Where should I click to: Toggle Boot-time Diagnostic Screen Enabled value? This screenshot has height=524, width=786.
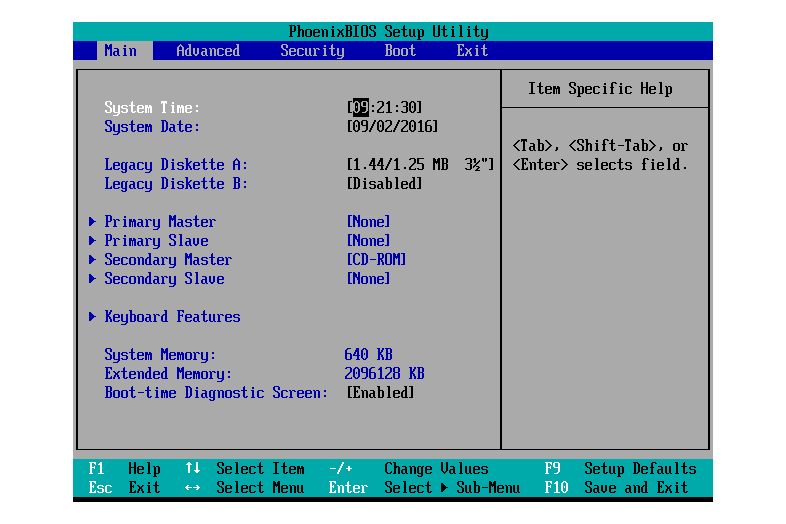380,393
